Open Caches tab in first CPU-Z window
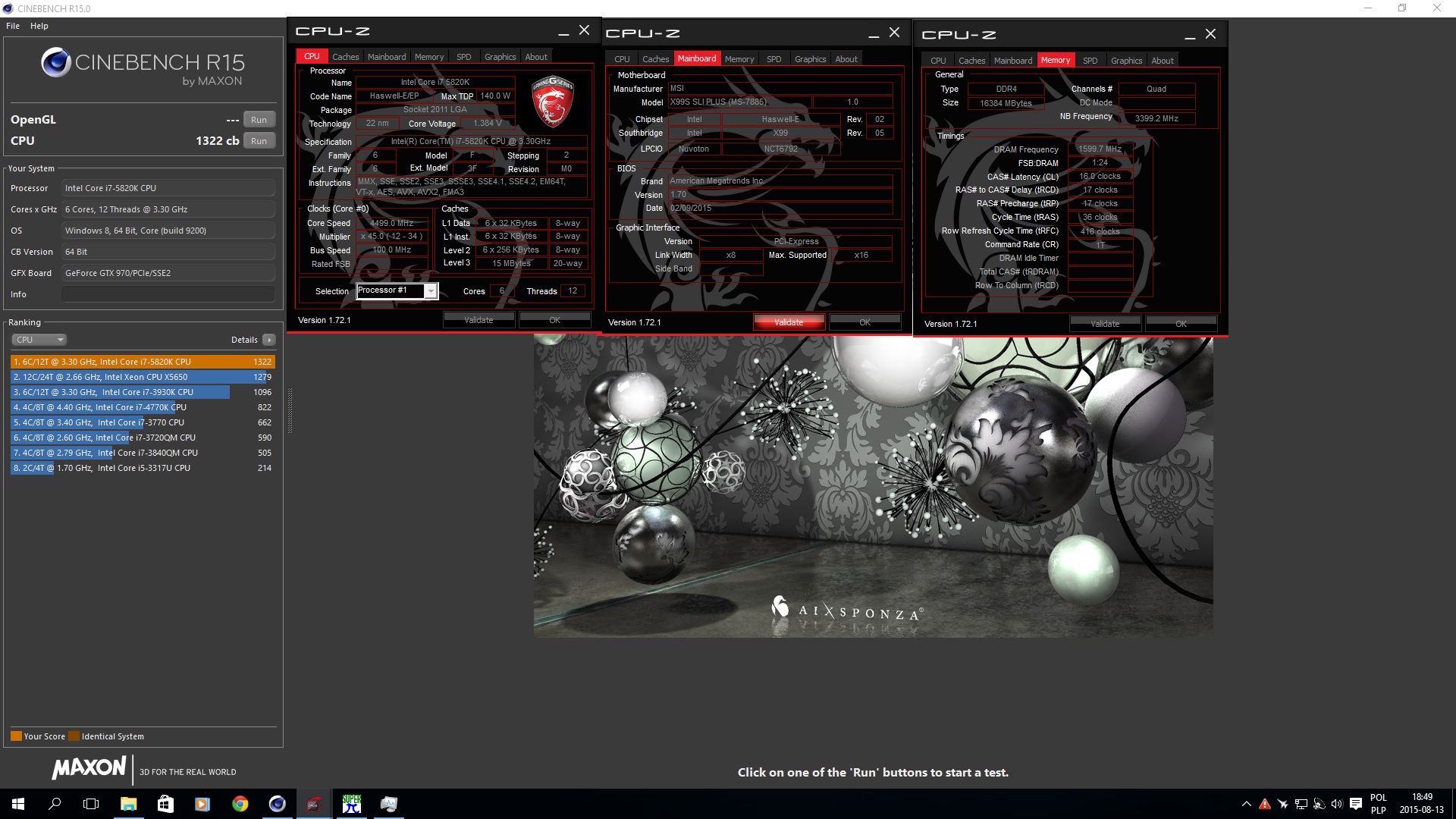Image resolution: width=1456 pixels, height=819 pixels. (x=346, y=57)
